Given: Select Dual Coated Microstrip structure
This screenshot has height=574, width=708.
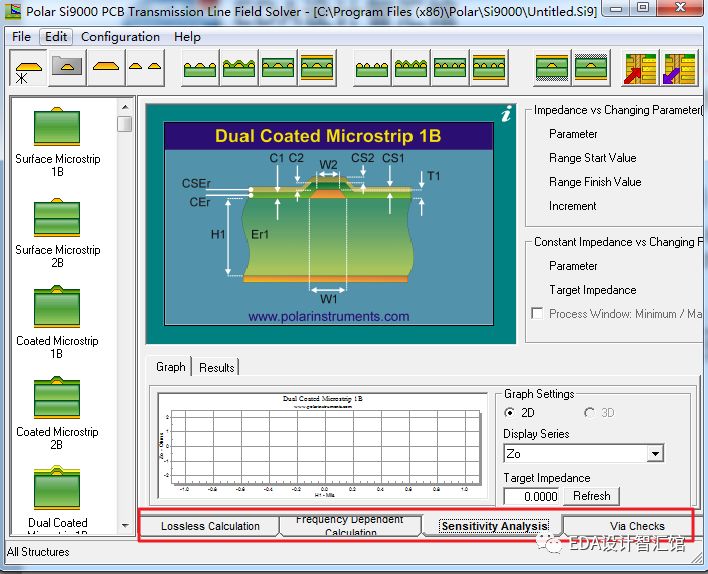Looking at the screenshot, I should (57, 499).
